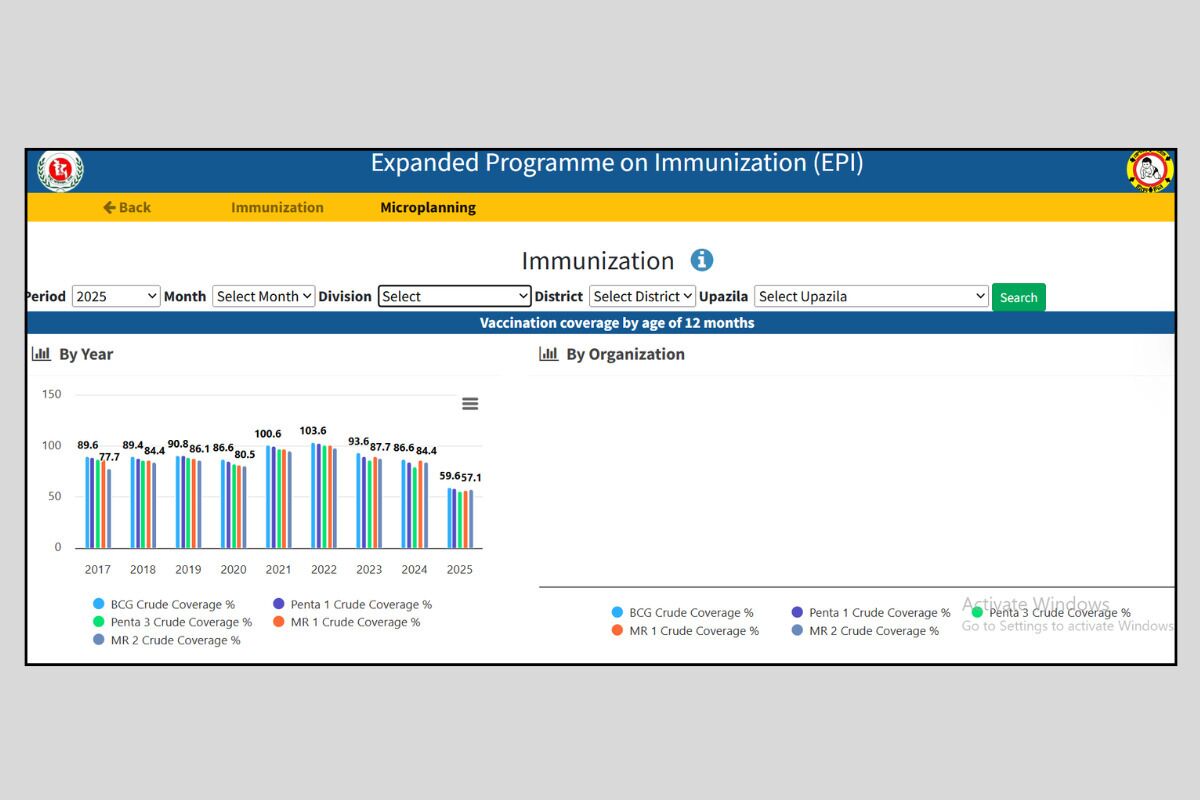
Task: Open the Division dropdown
Action: [454, 296]
